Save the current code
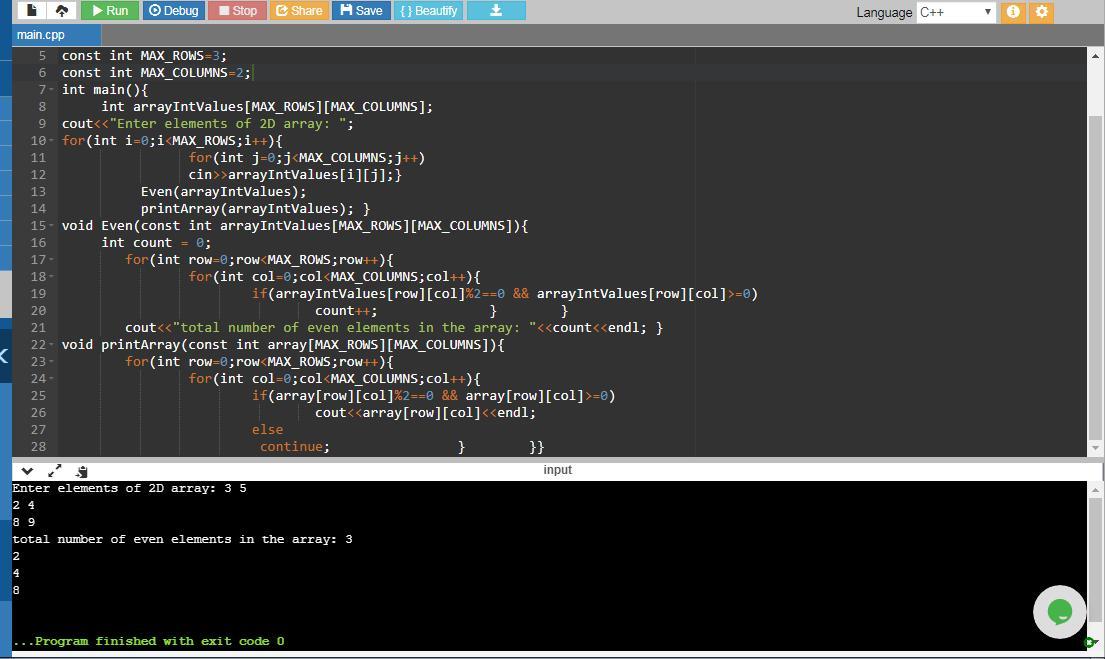Screen dimensions: 1105x659 361,11
